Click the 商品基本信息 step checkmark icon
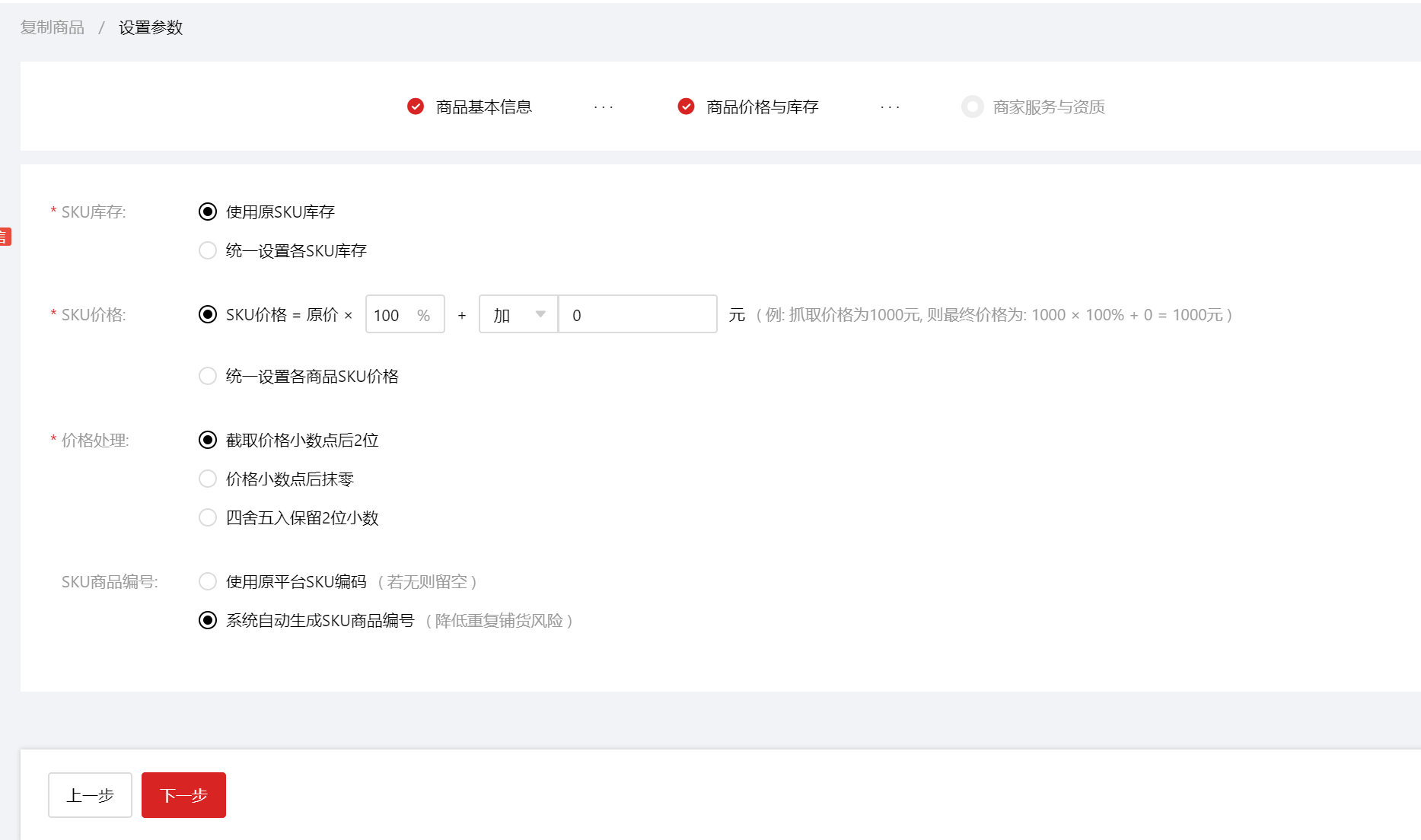The height and width of the screenshot is (840, 1421). 416,107
